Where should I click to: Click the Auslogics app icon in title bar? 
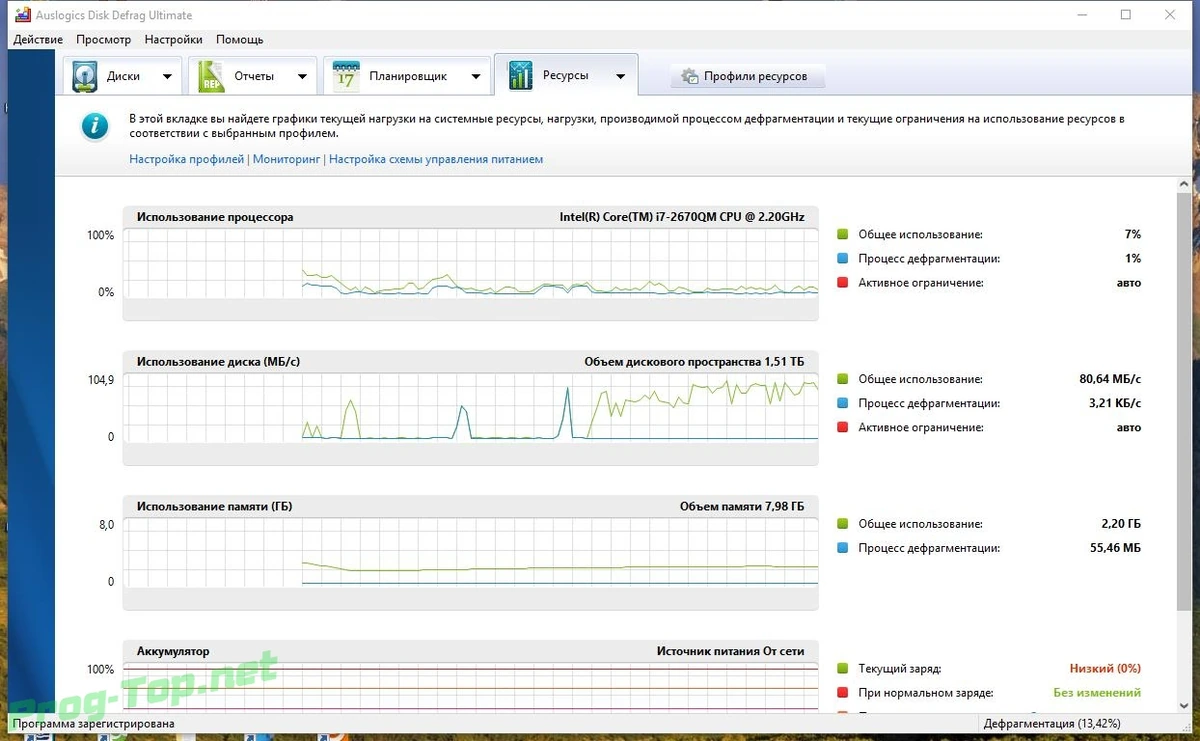pos(22,15)
